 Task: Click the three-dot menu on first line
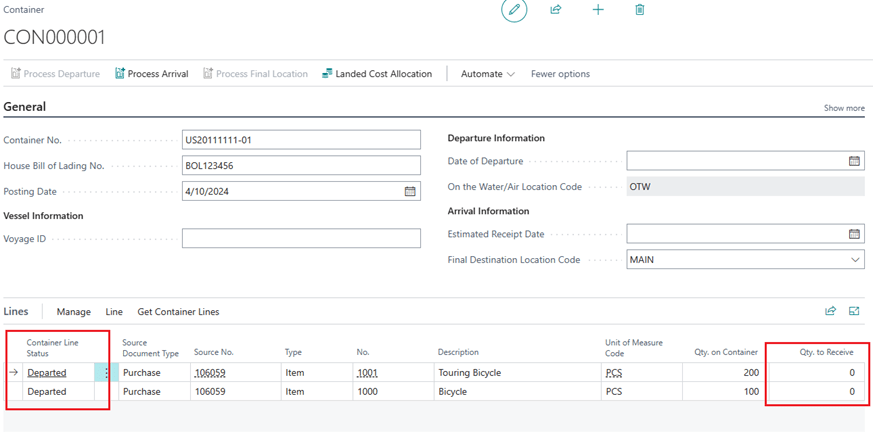[x=107, y=373]
